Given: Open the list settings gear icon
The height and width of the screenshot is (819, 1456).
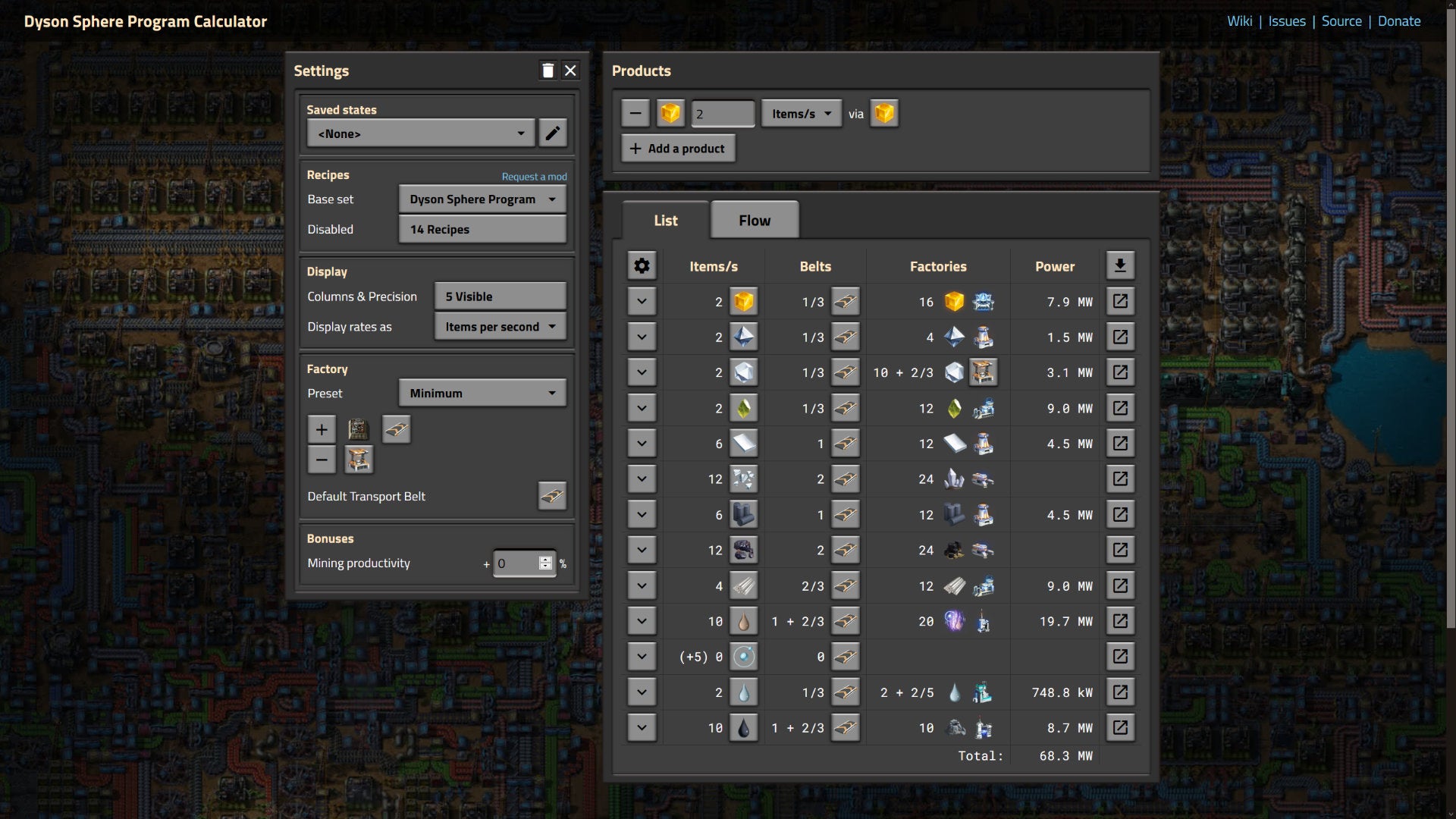Looking at the screenshot, I should pos(642,266).
